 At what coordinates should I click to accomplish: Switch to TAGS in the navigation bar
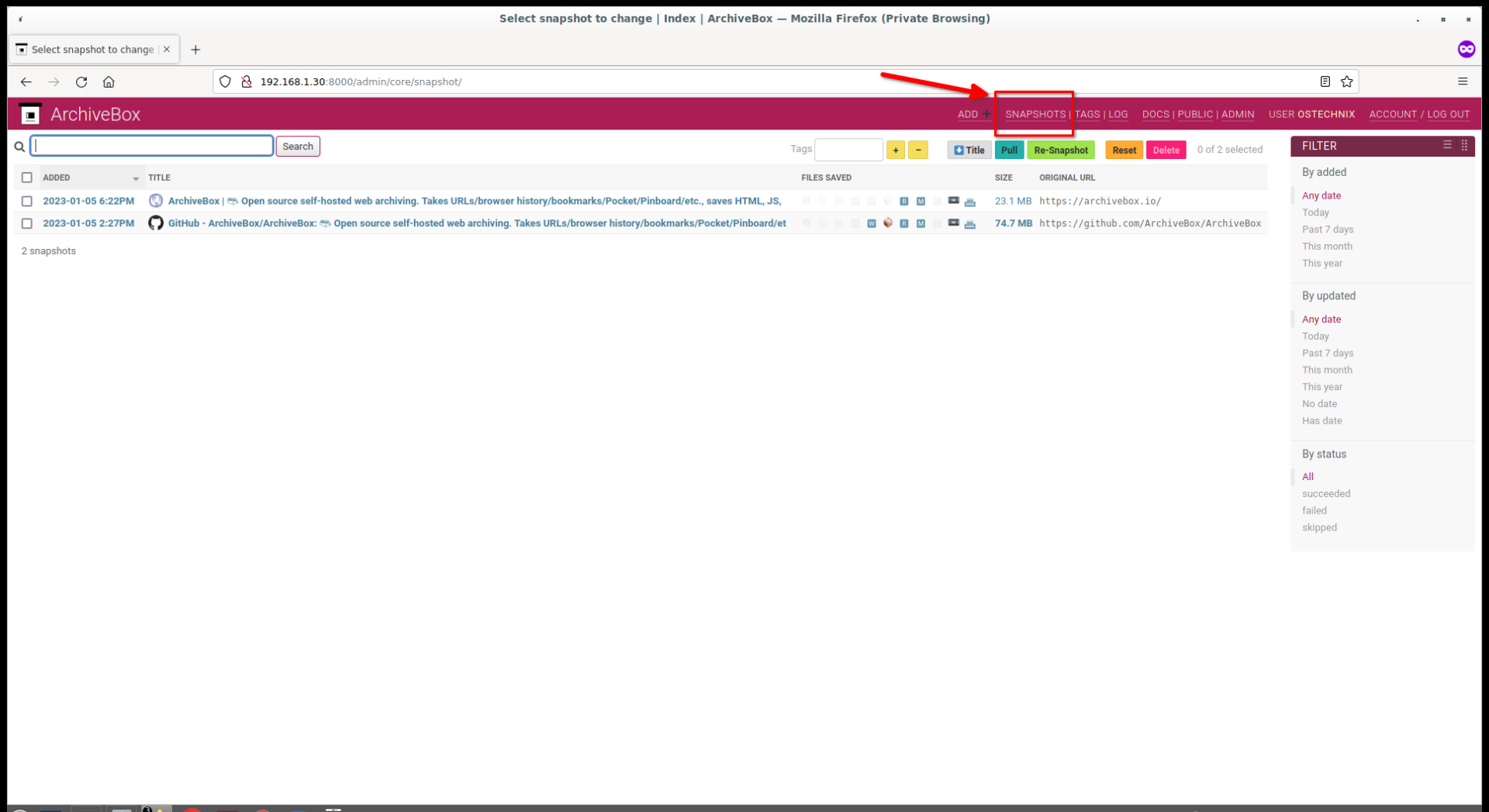click(1087, 114)
